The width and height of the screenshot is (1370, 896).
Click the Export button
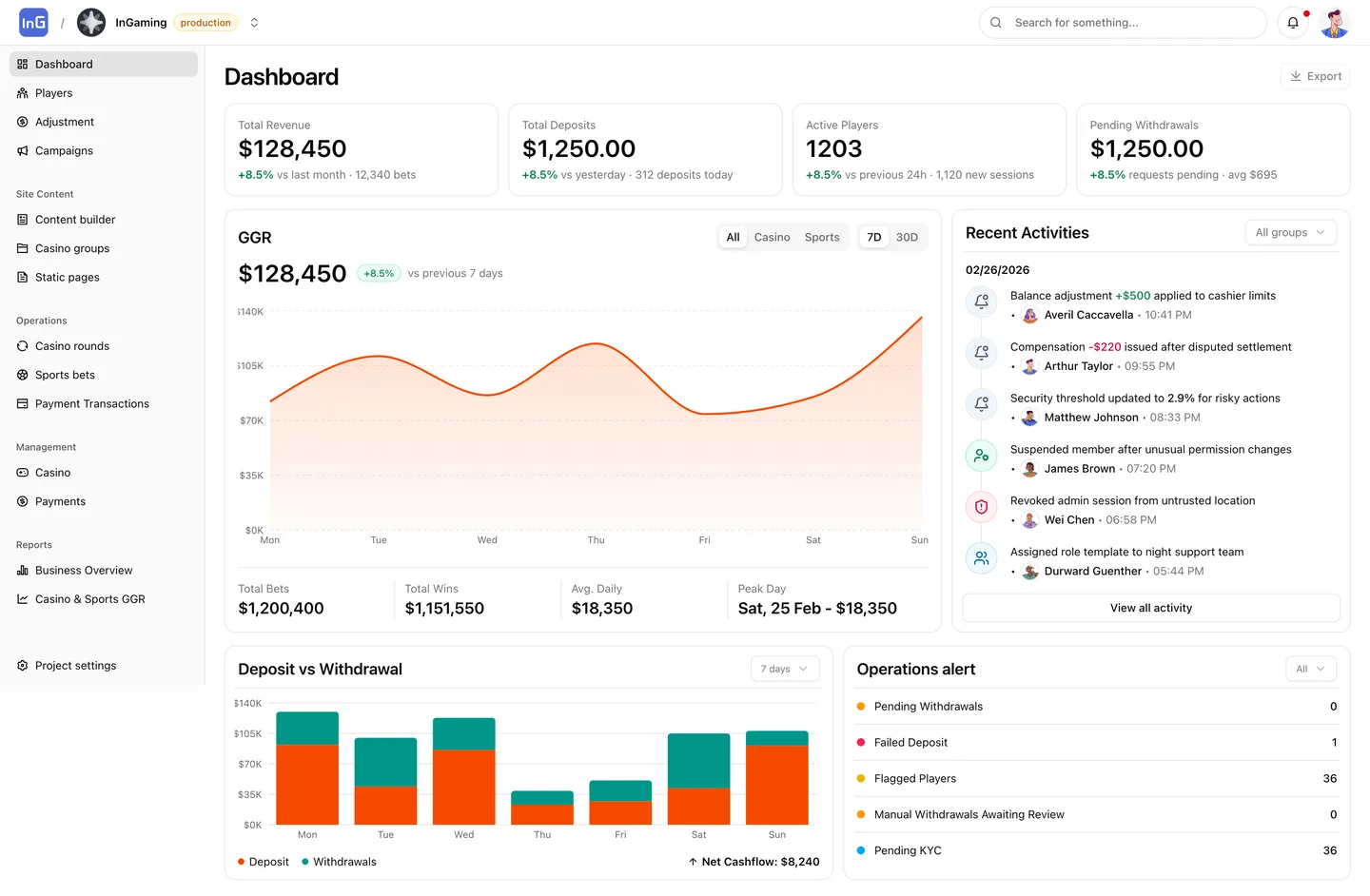pos(1316,76)
